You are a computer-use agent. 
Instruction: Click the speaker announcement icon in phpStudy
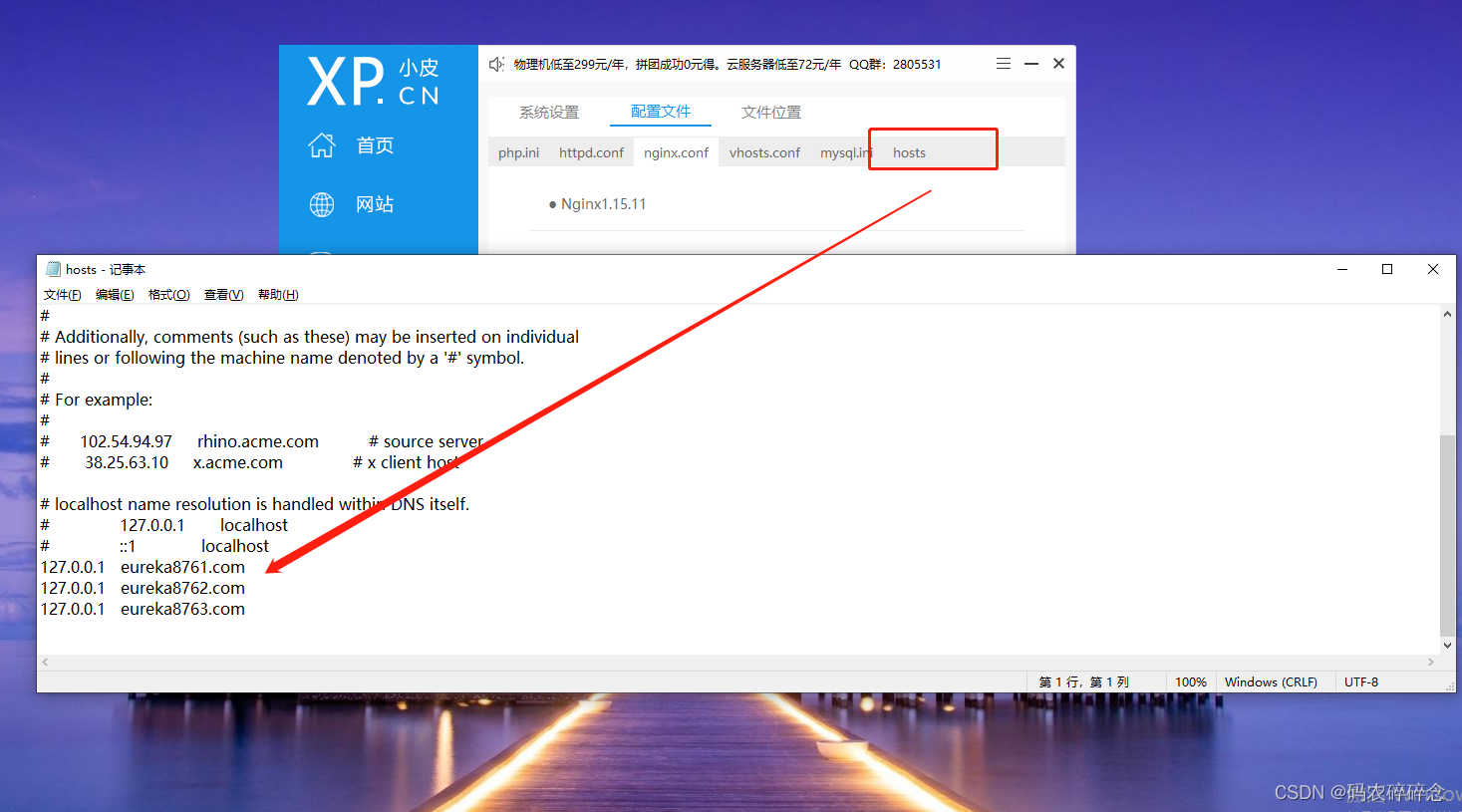[496, 64]
